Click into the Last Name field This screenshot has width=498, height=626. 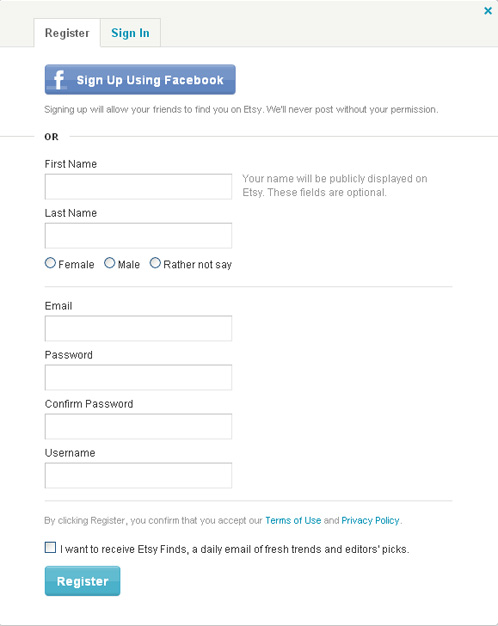coord(138,236)
